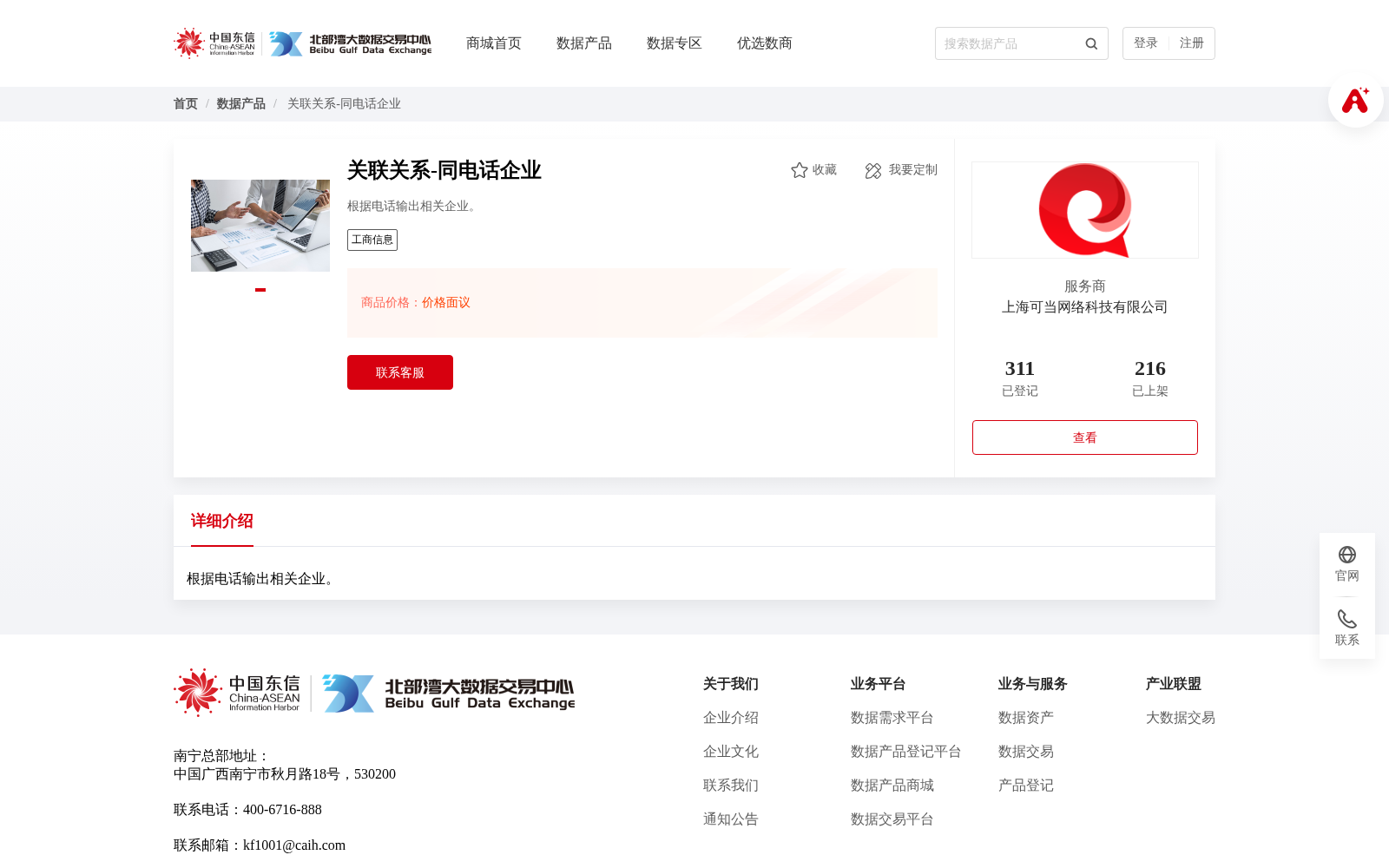Click provider name 上海可当网络科技有限公司
Image resolution: width=1389 pixels, height=868 pixels.
point(1085,307)
